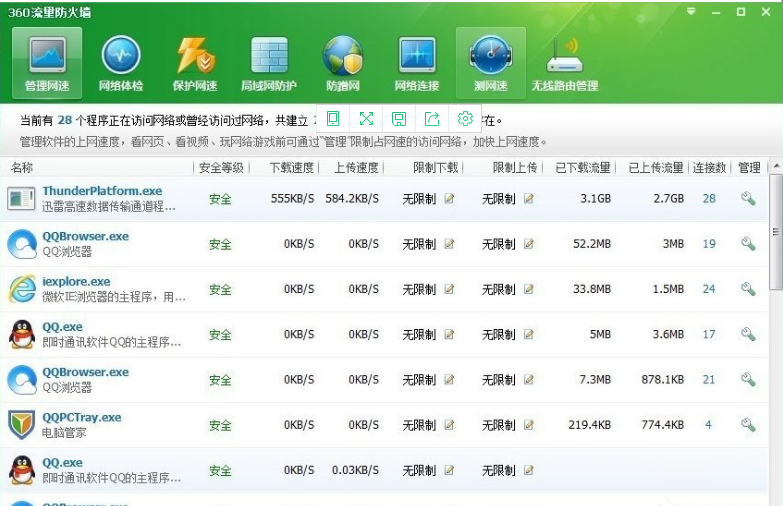The width and height of the screenshot is (783, 506).
Task: Click 52.2MB downloaded value for QQBrowser.exe
Action: [592, 244]
